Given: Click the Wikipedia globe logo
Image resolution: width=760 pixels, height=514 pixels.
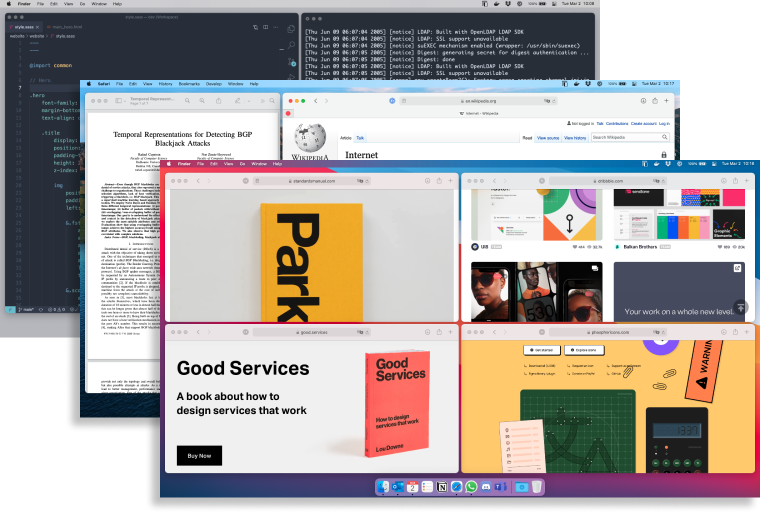Looking at the screenshot, I should 310,138.
